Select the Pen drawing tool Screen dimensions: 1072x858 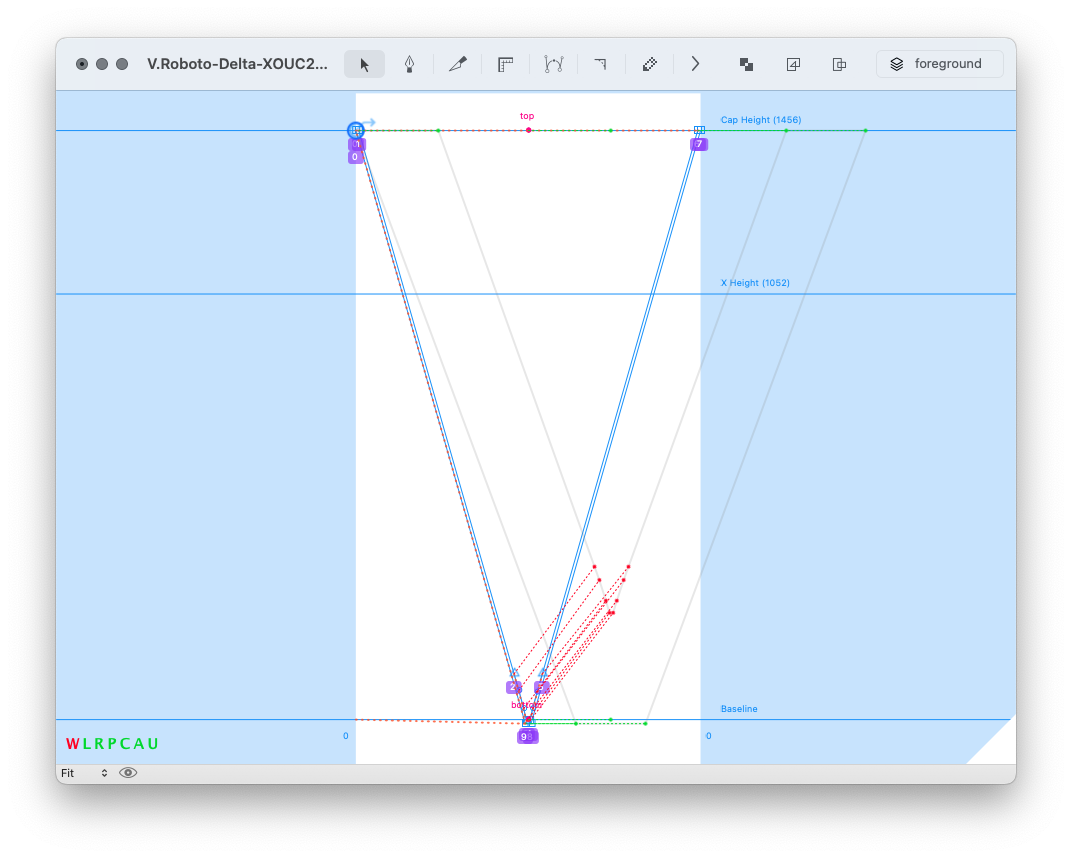[409, 64]
